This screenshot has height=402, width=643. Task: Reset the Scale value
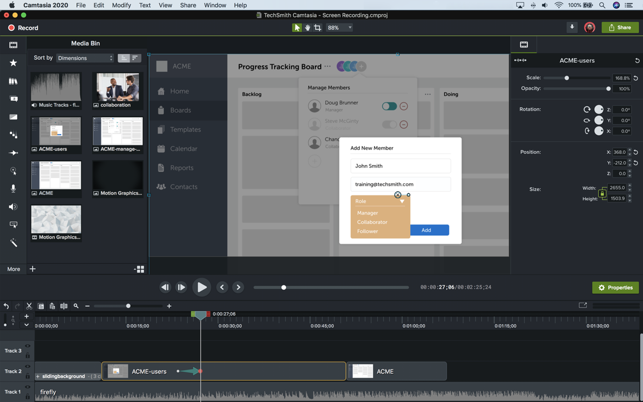[636, 78]
